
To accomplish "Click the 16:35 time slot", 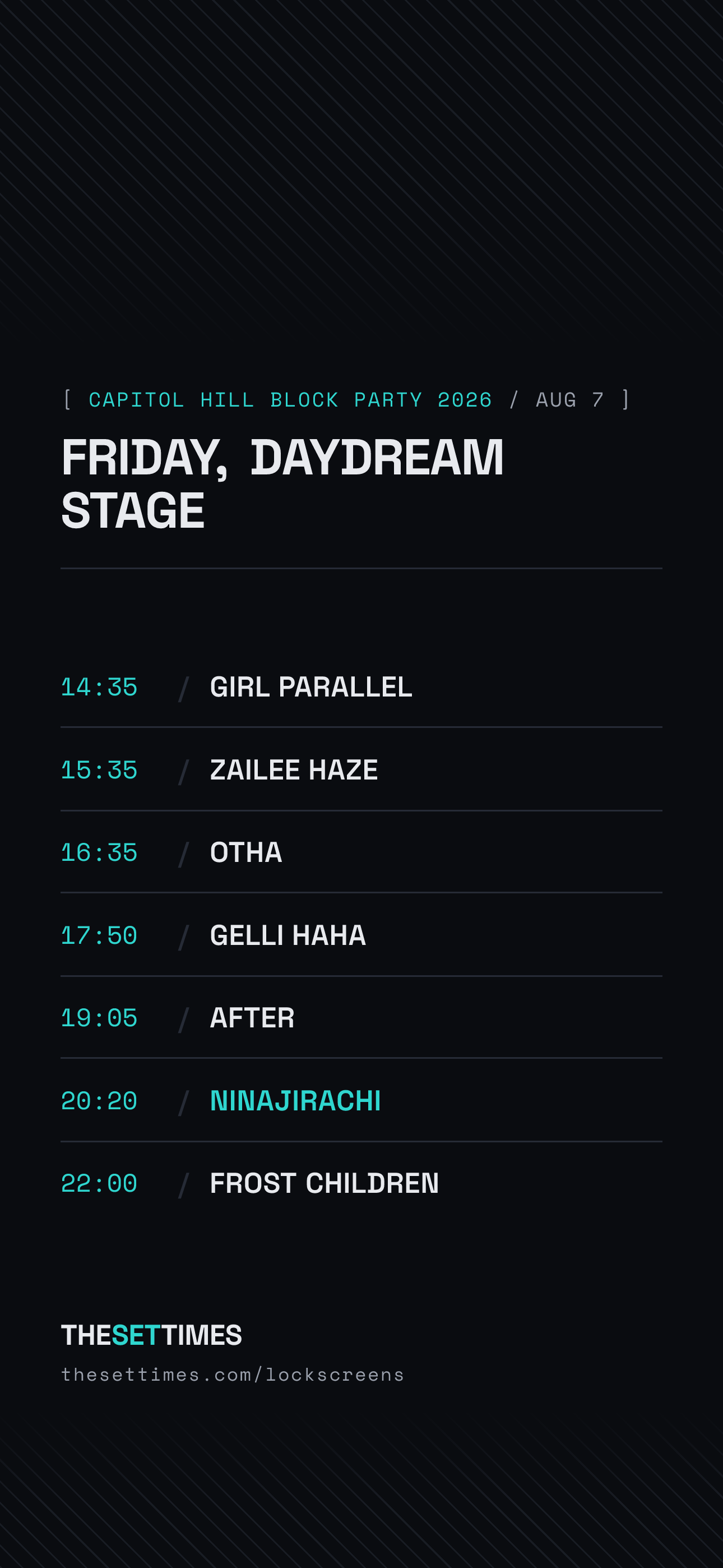I will click(99, 854).
